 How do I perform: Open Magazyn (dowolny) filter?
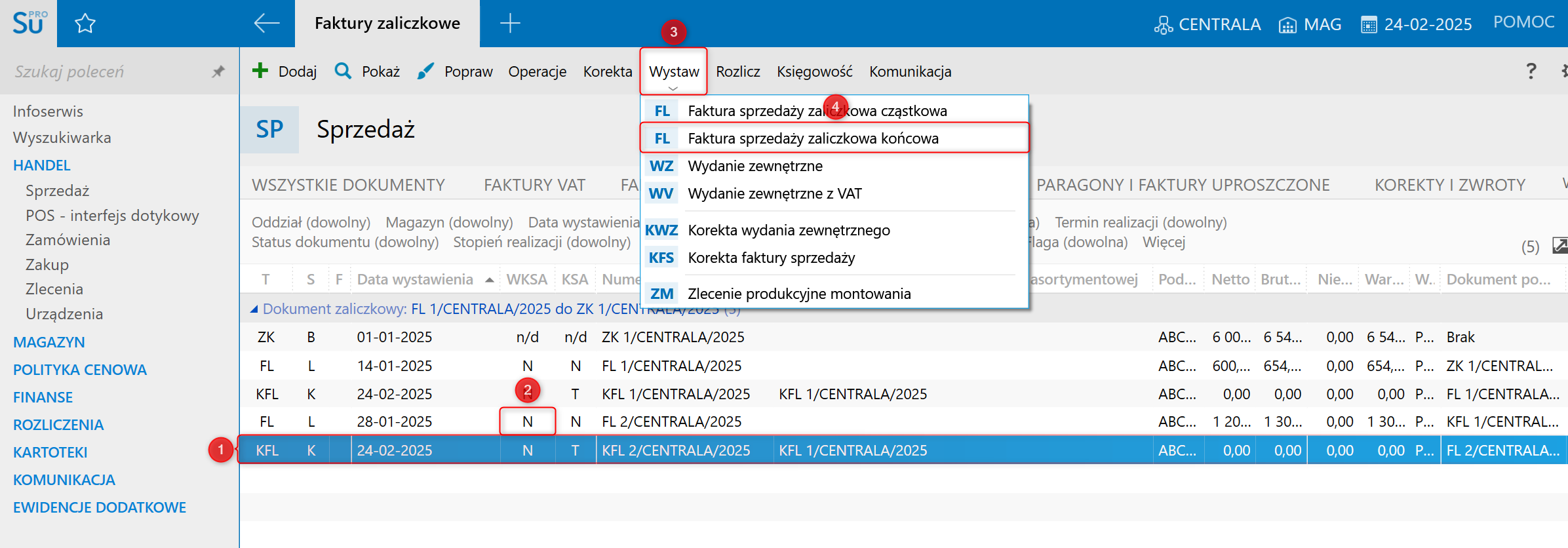449,222
